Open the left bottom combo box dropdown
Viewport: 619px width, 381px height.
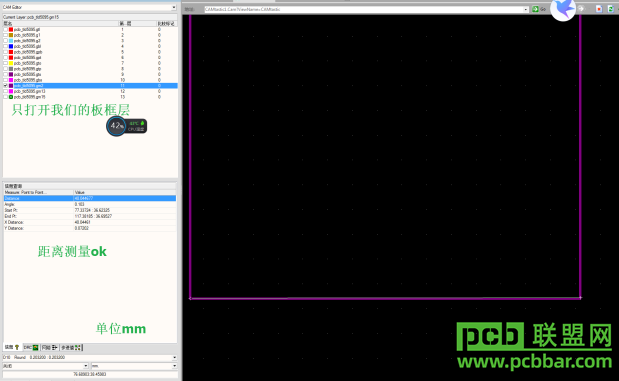coord(86,366)
